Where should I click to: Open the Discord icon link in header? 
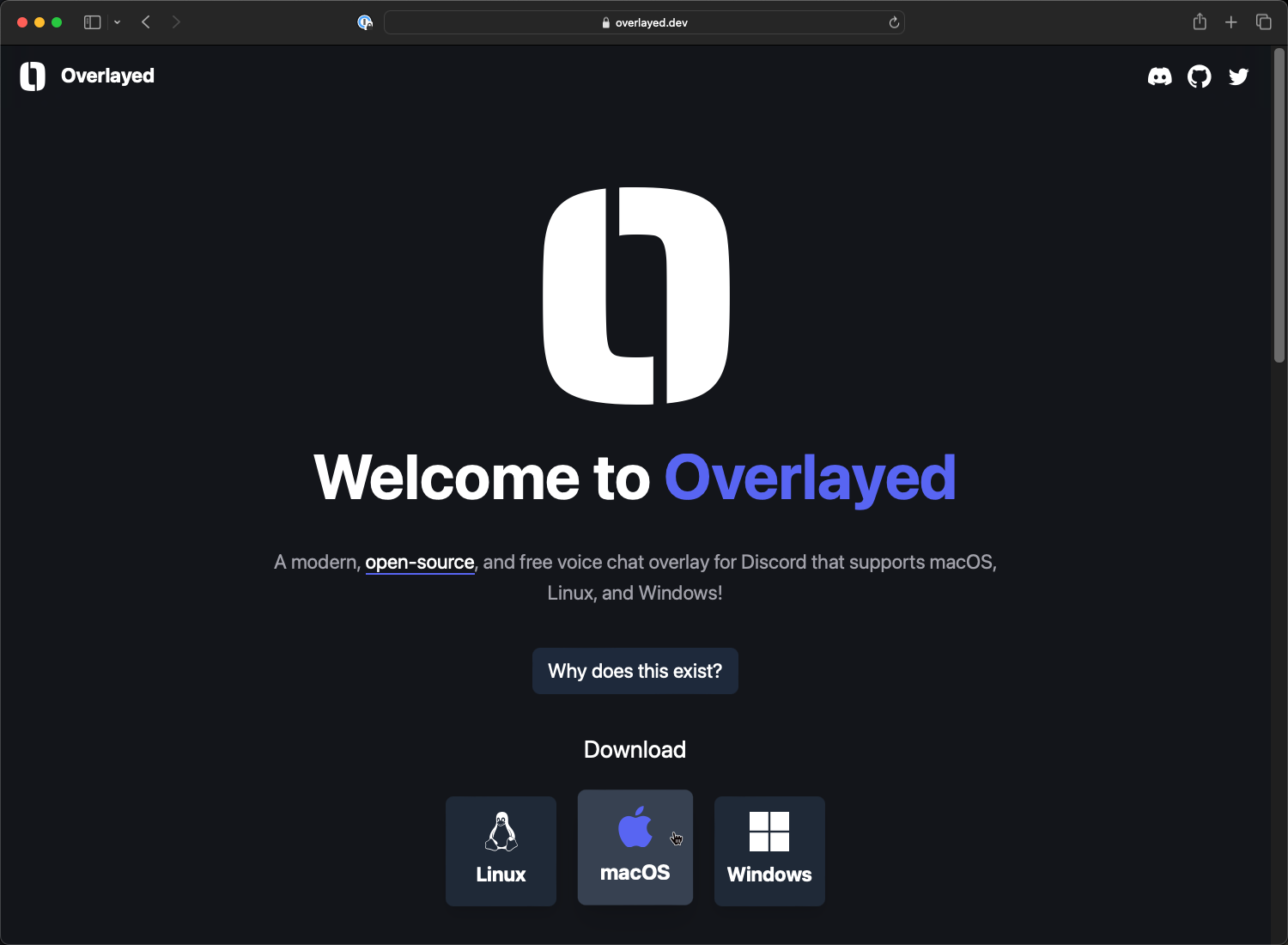point(1159,76)
